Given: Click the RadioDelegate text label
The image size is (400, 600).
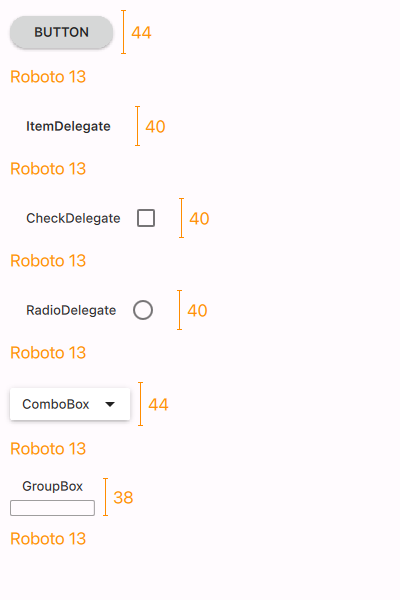Looking at the screenshot, I should click(x=71, y=310).
